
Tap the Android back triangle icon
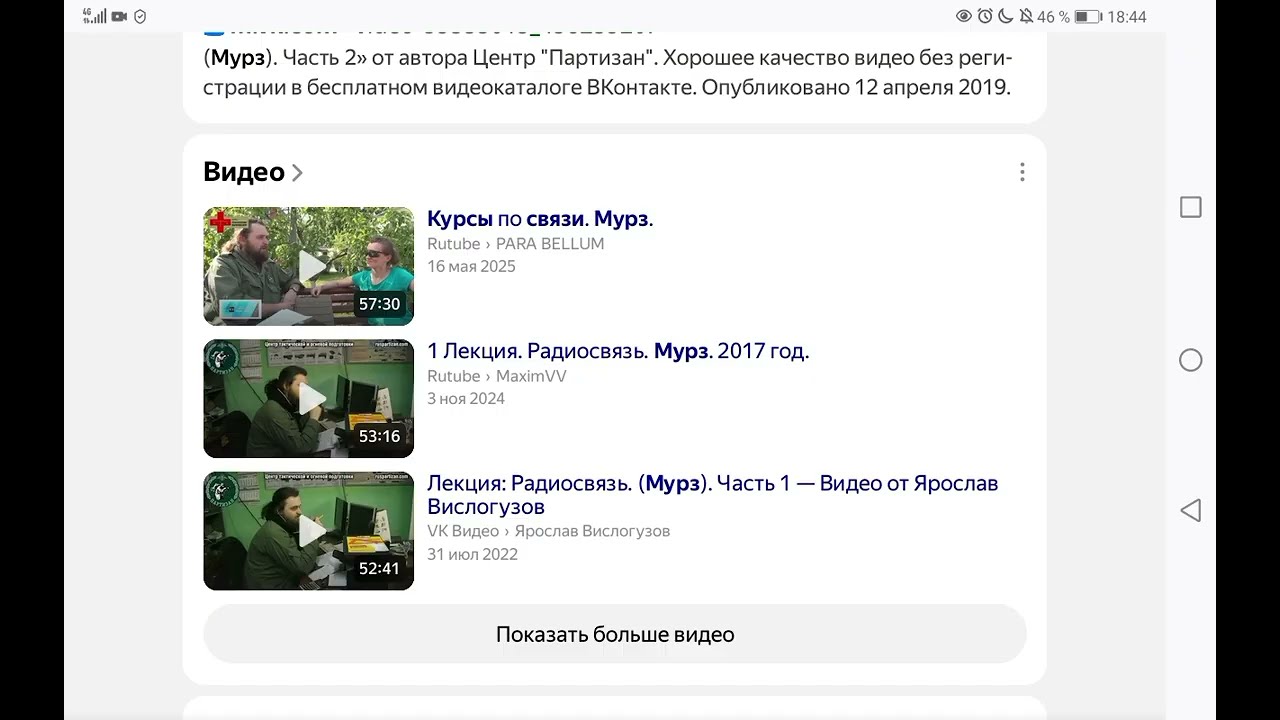(1190, 511)
